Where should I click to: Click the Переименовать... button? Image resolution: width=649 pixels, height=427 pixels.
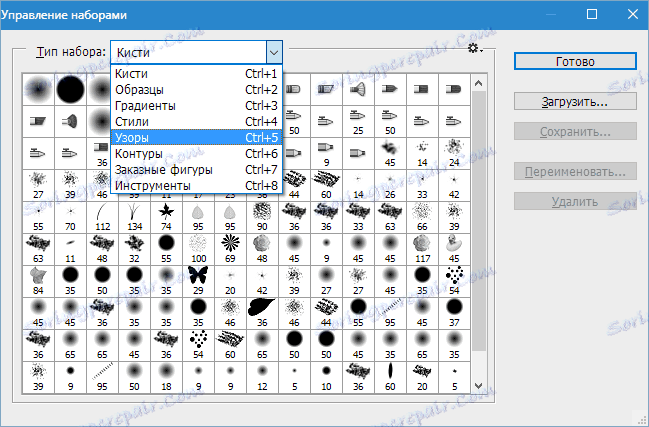(x=575, y=171)
